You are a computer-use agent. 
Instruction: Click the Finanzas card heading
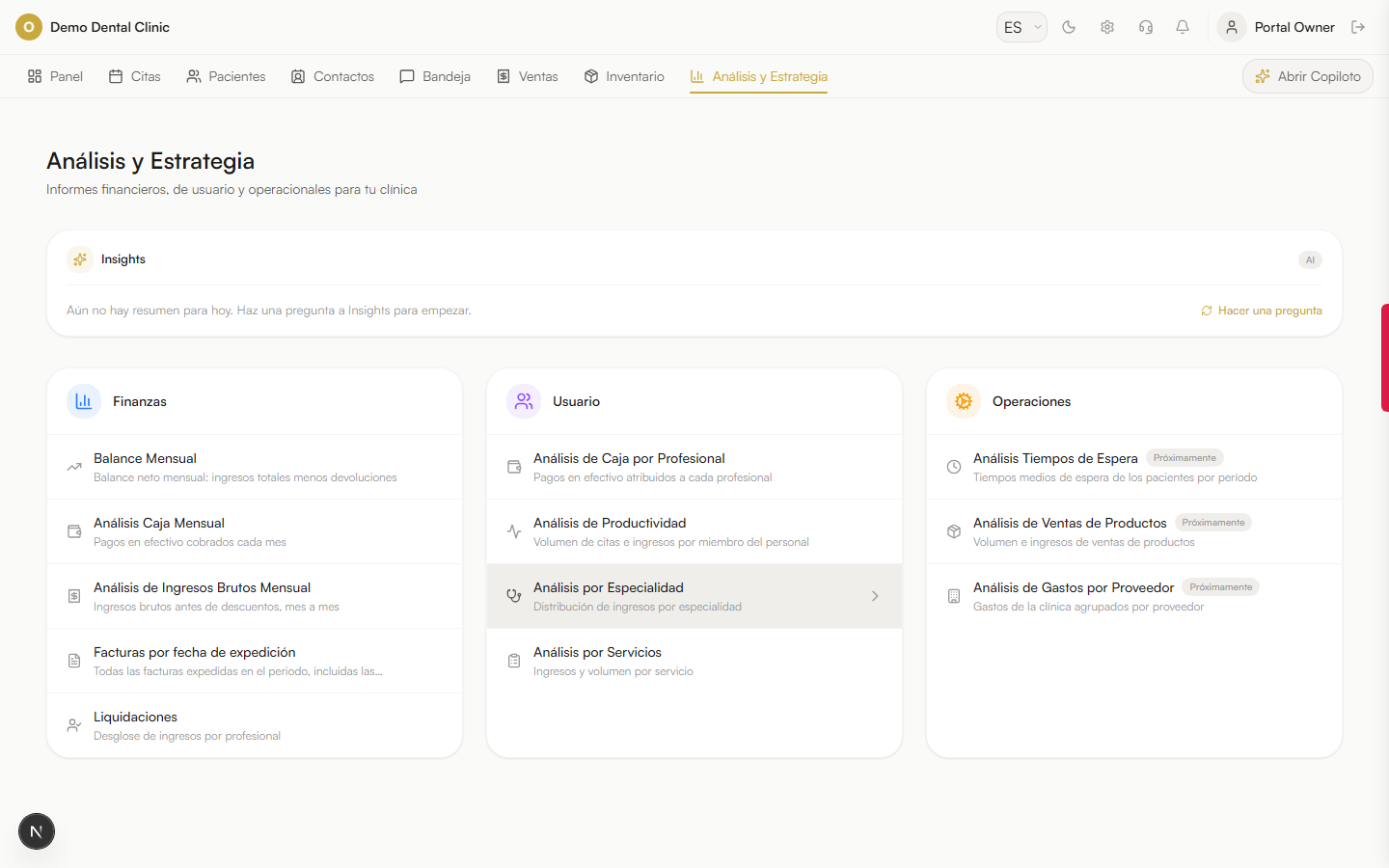point(140,401)
